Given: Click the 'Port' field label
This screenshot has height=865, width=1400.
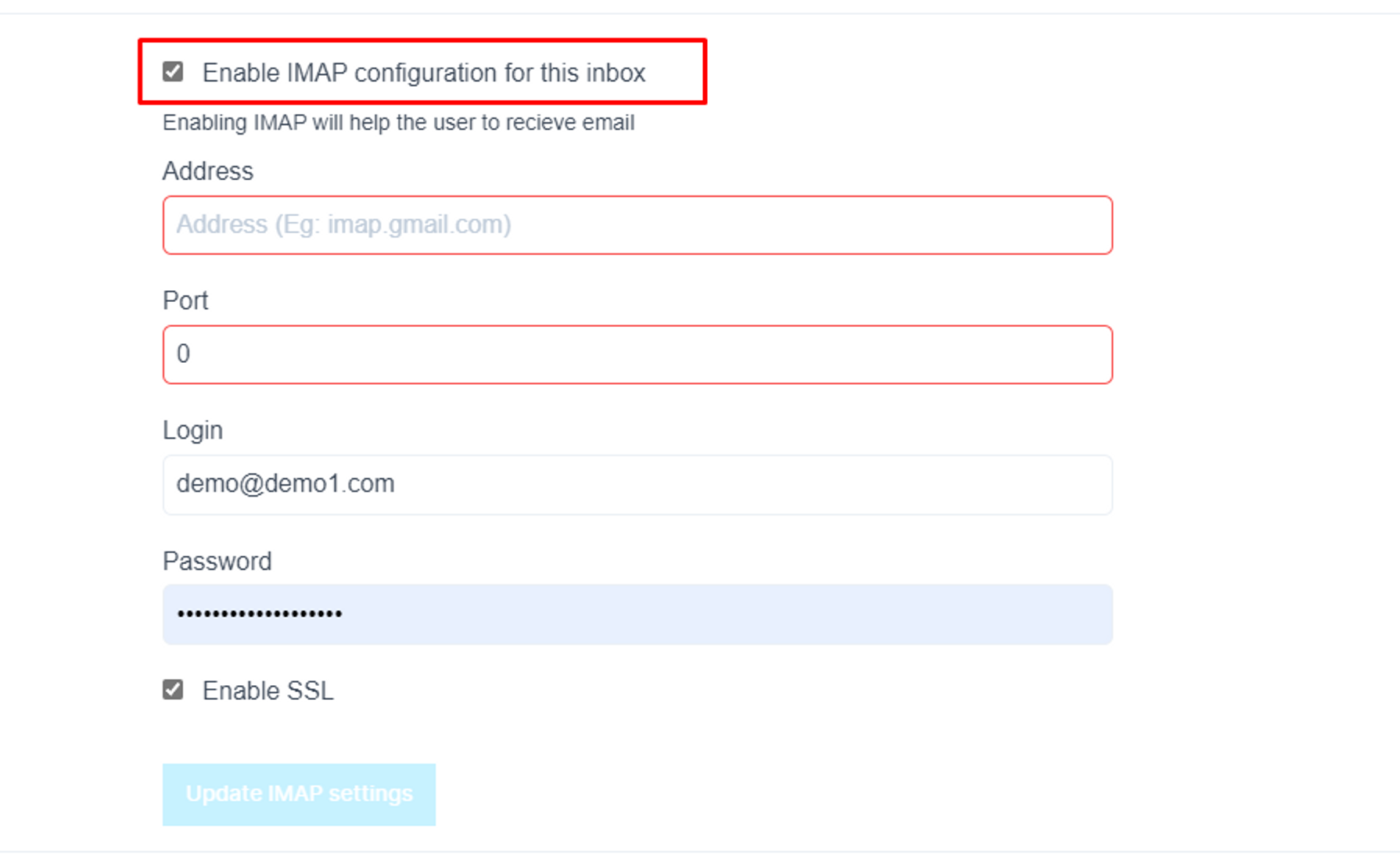Looking at the screenshot, I should (x=185, y=300).
